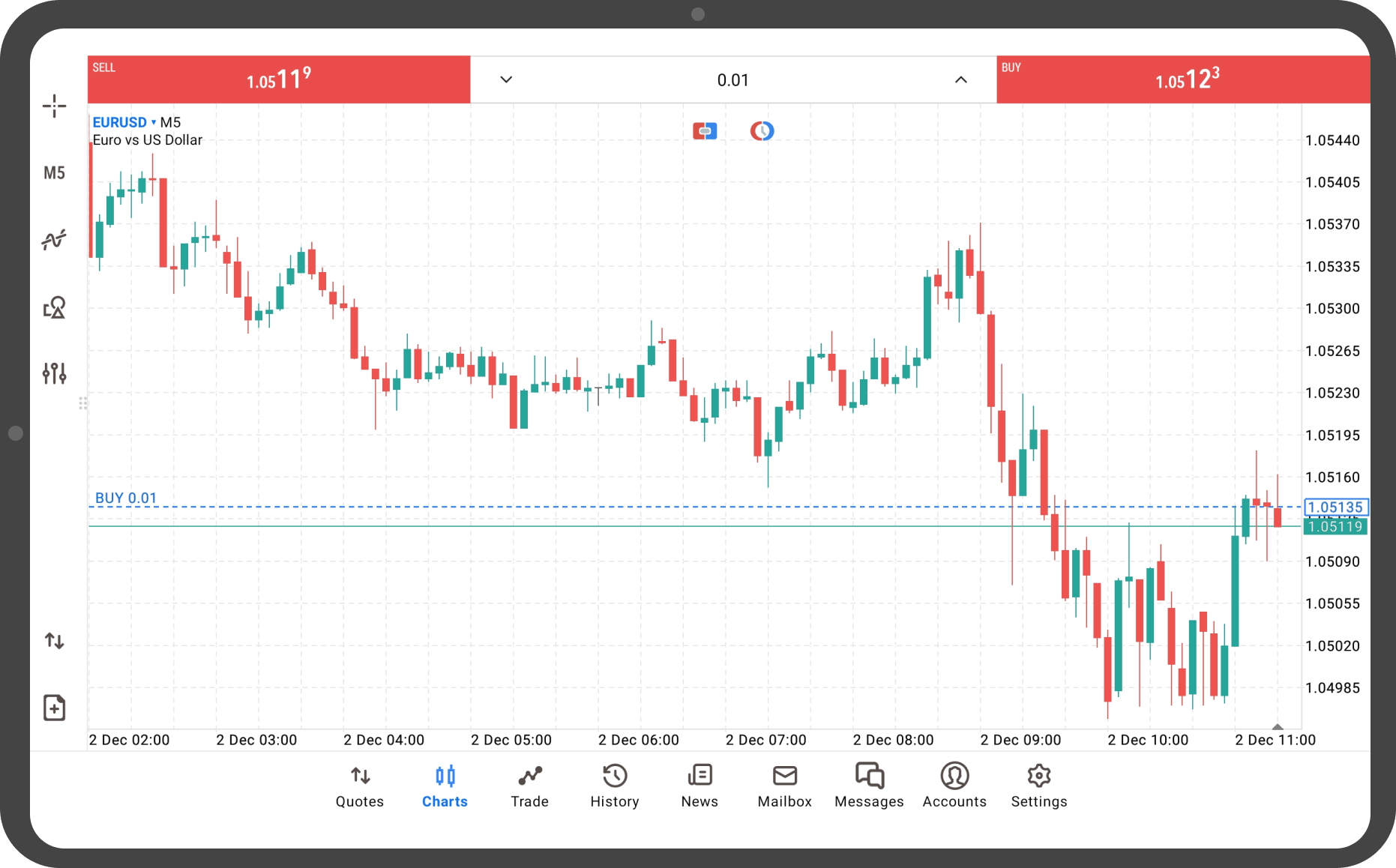This screenshot has height=868, width=1396.
Task: Open the indicators icon in sidebar
Action: point(54,240)
